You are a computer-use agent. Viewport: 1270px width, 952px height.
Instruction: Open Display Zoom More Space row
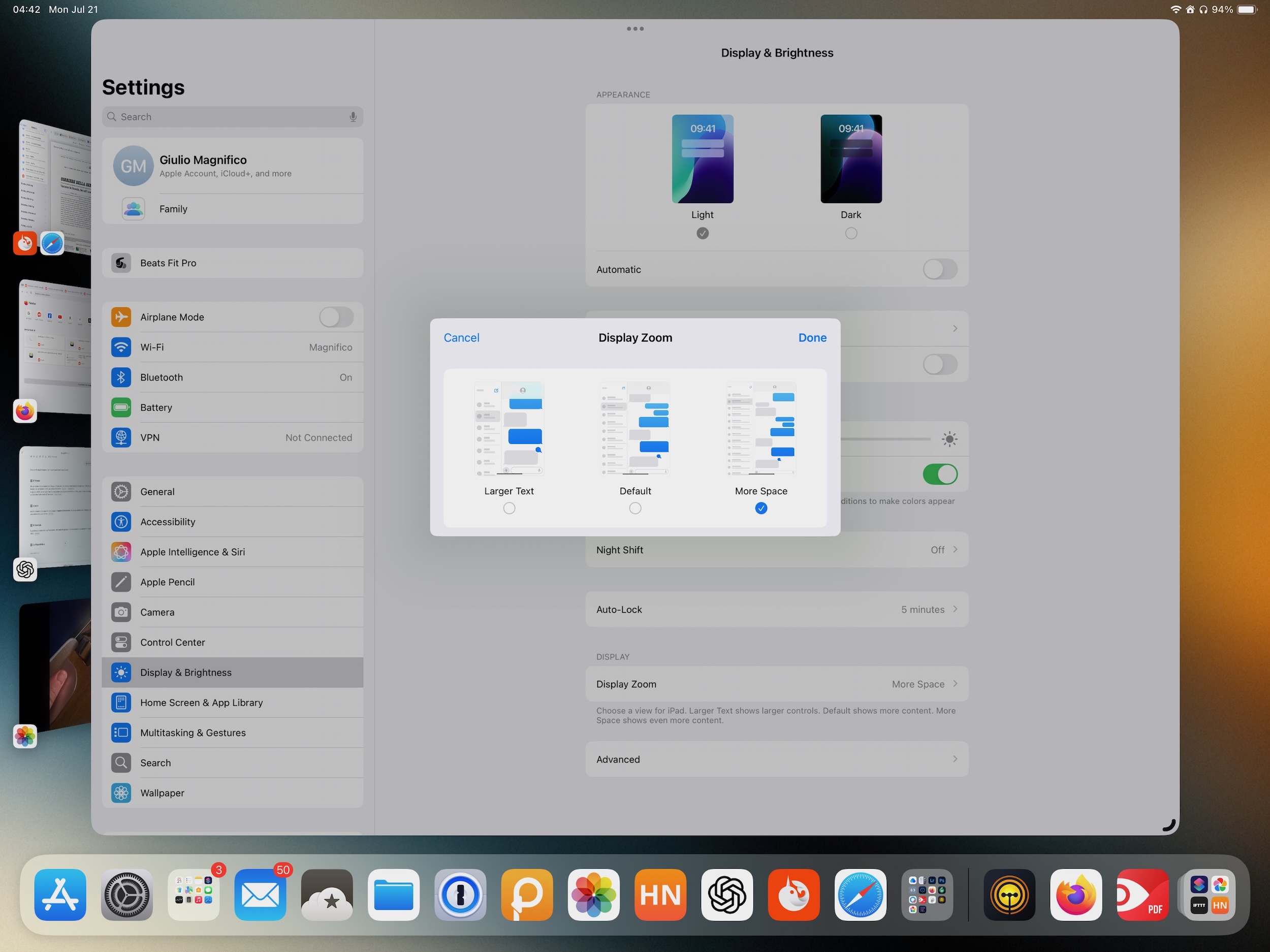point(777,684)
